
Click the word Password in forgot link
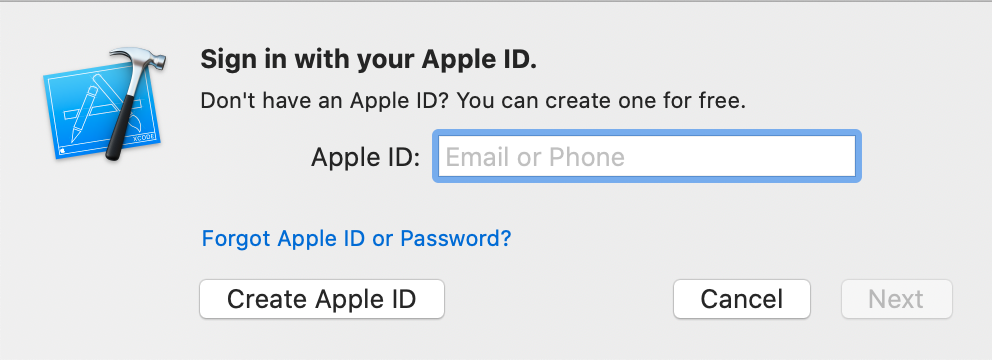click(456, 239)
